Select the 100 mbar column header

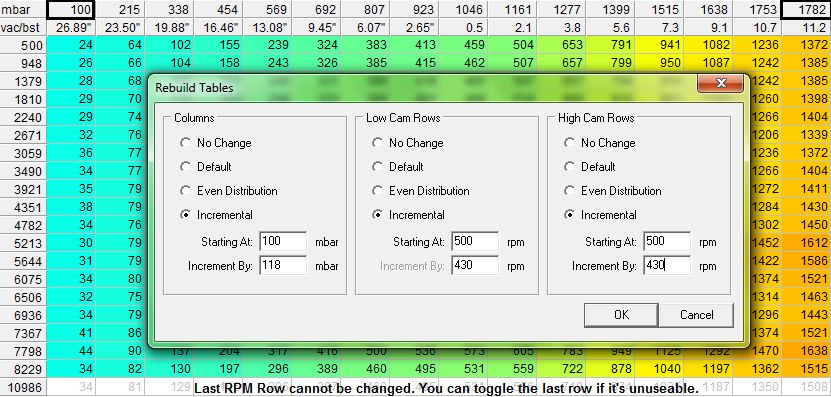(70, 9)
